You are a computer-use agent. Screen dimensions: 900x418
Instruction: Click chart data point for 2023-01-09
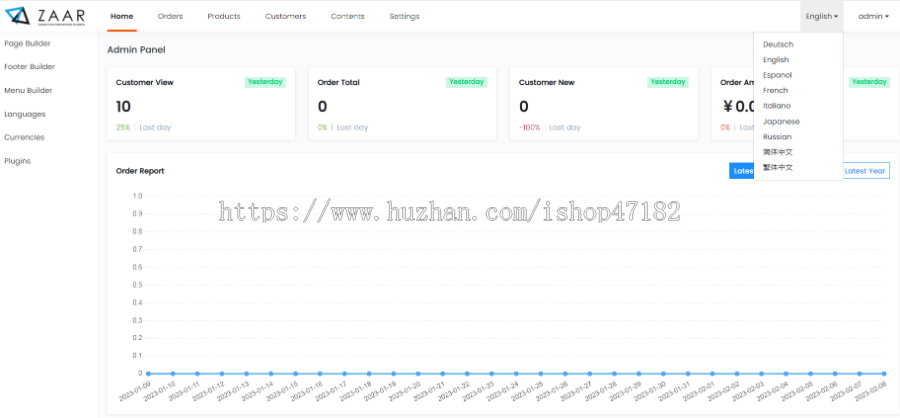(x=148, y=374)
